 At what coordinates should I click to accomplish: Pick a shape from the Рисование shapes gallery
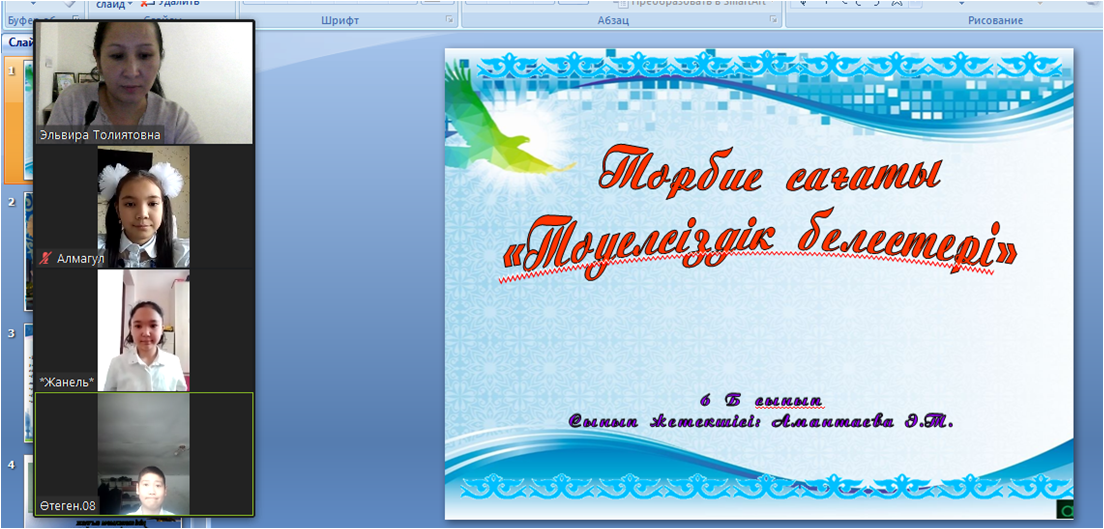coord(850,4)
